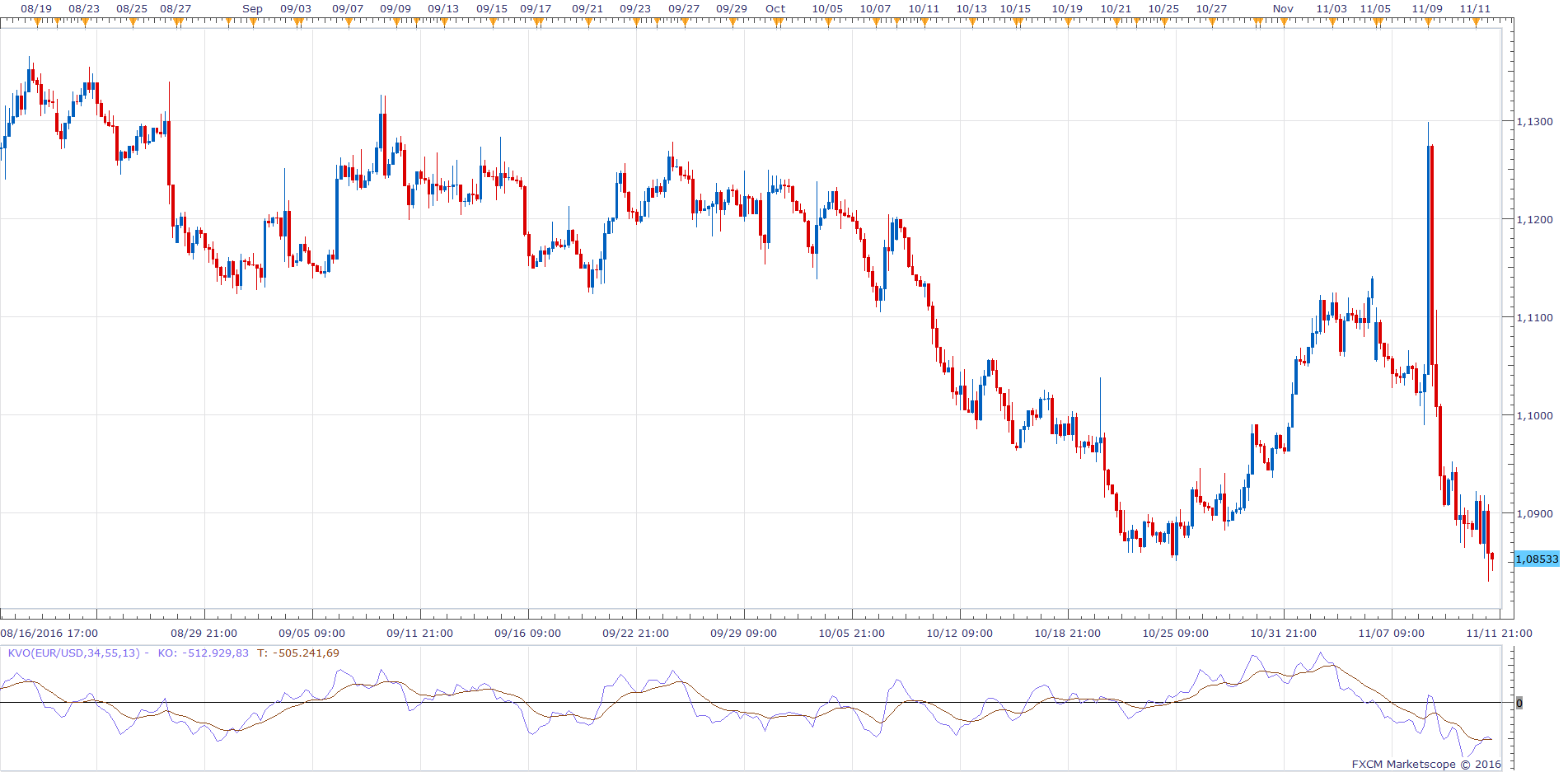Select the orange marker below 10/27

(x=1212, y=22)
